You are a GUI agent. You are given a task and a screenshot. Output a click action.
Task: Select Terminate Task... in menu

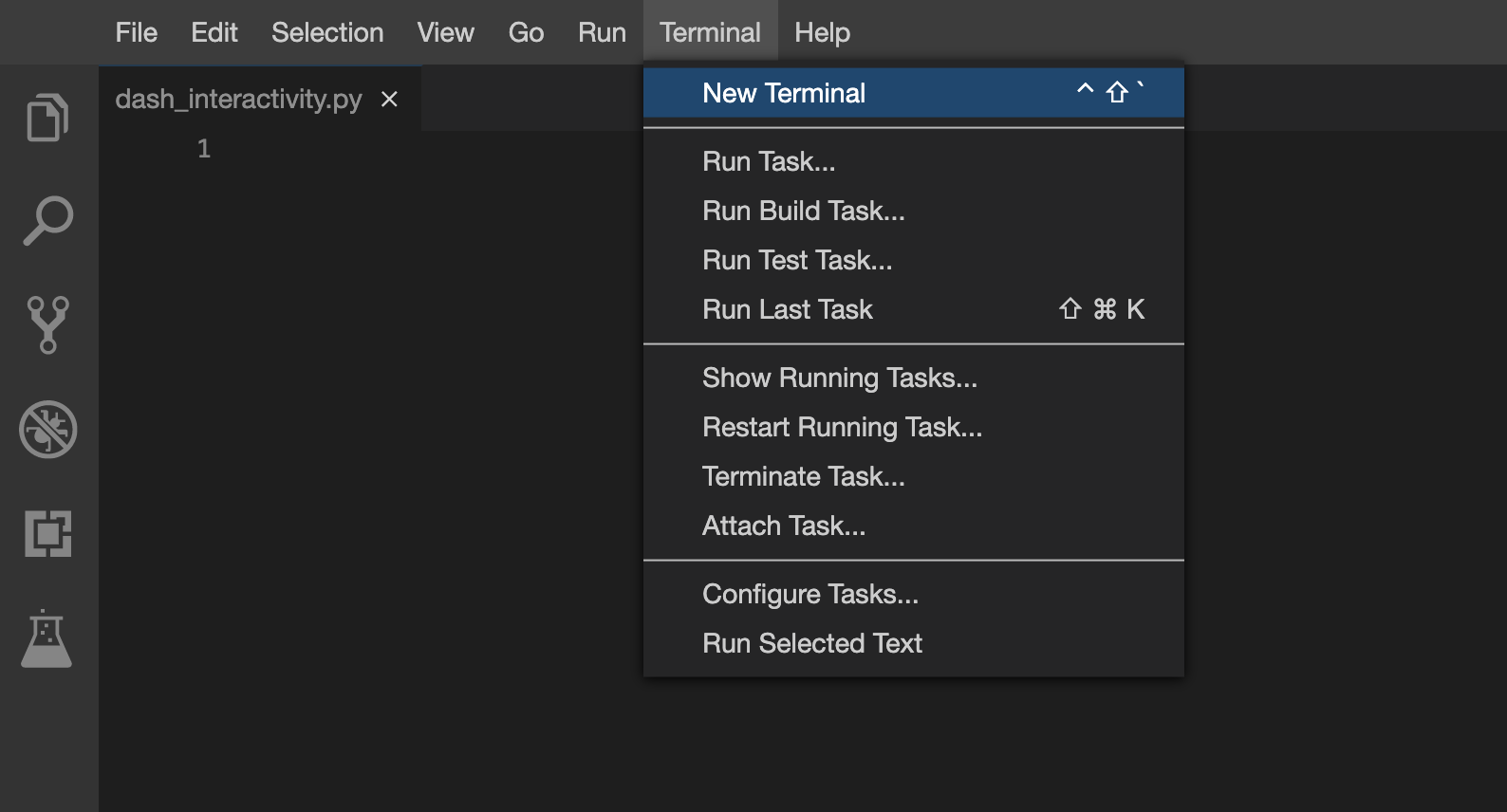tap(803, 476)
